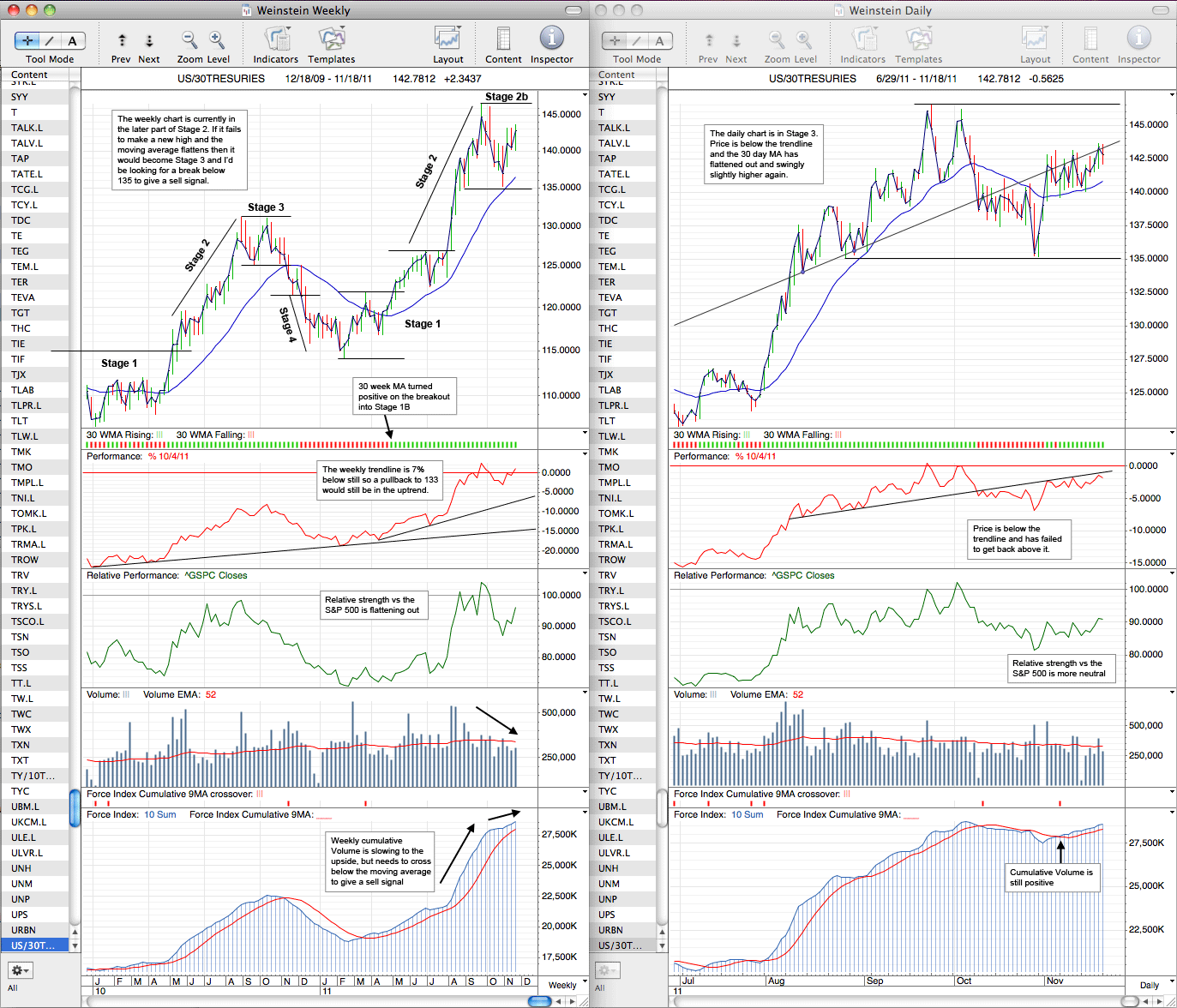
Task: Open Inspector in Weinstein Daily window
Action: click(x=1138, y=39)
